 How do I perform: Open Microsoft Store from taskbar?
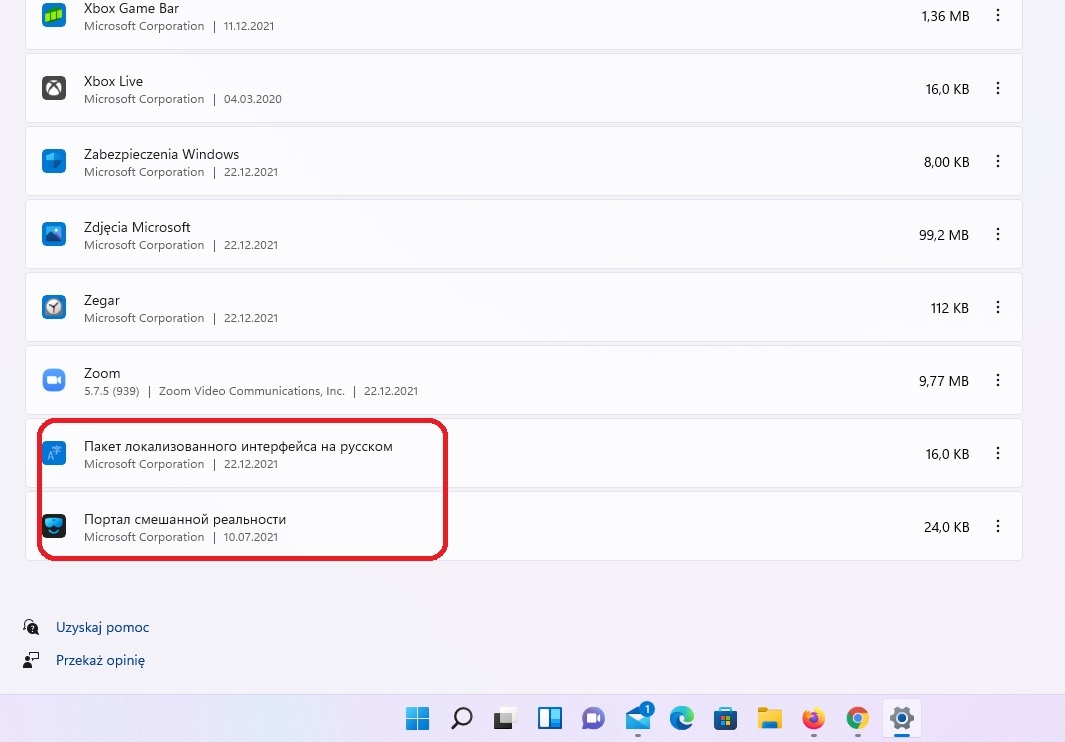725,718
